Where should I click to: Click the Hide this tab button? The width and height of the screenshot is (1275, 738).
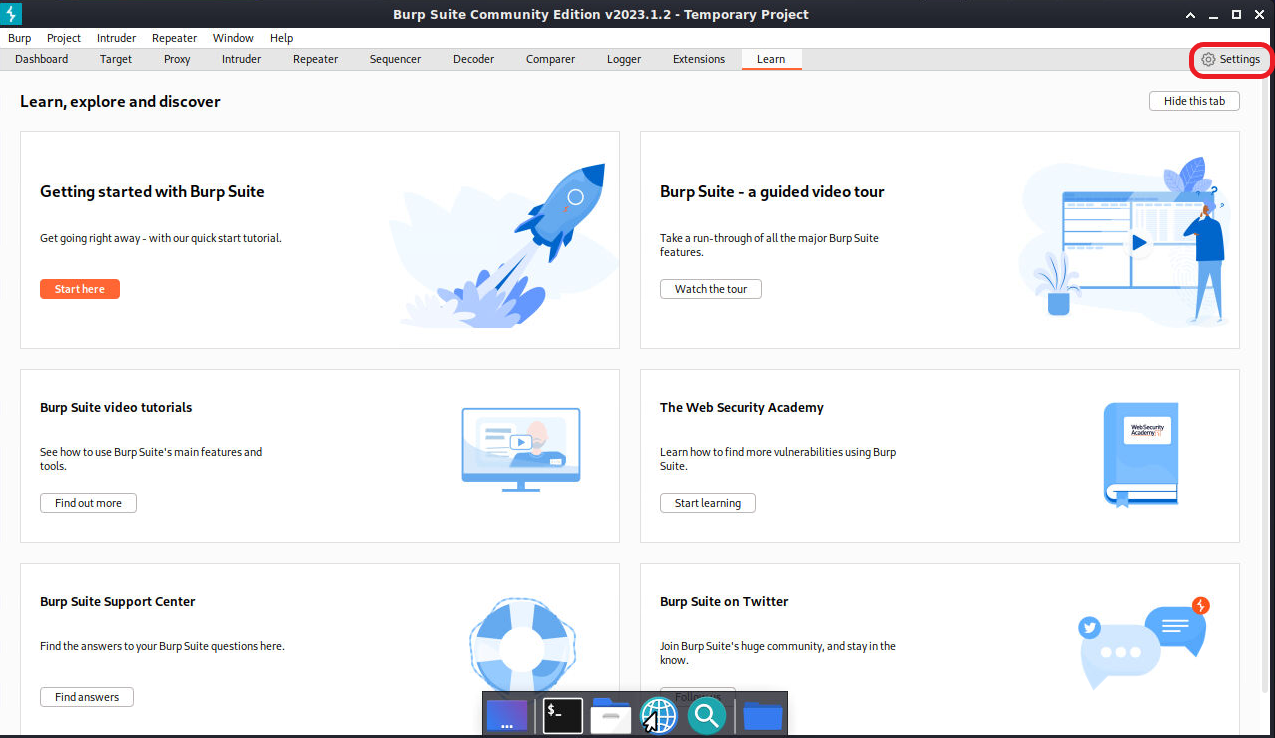point(1194,101)
